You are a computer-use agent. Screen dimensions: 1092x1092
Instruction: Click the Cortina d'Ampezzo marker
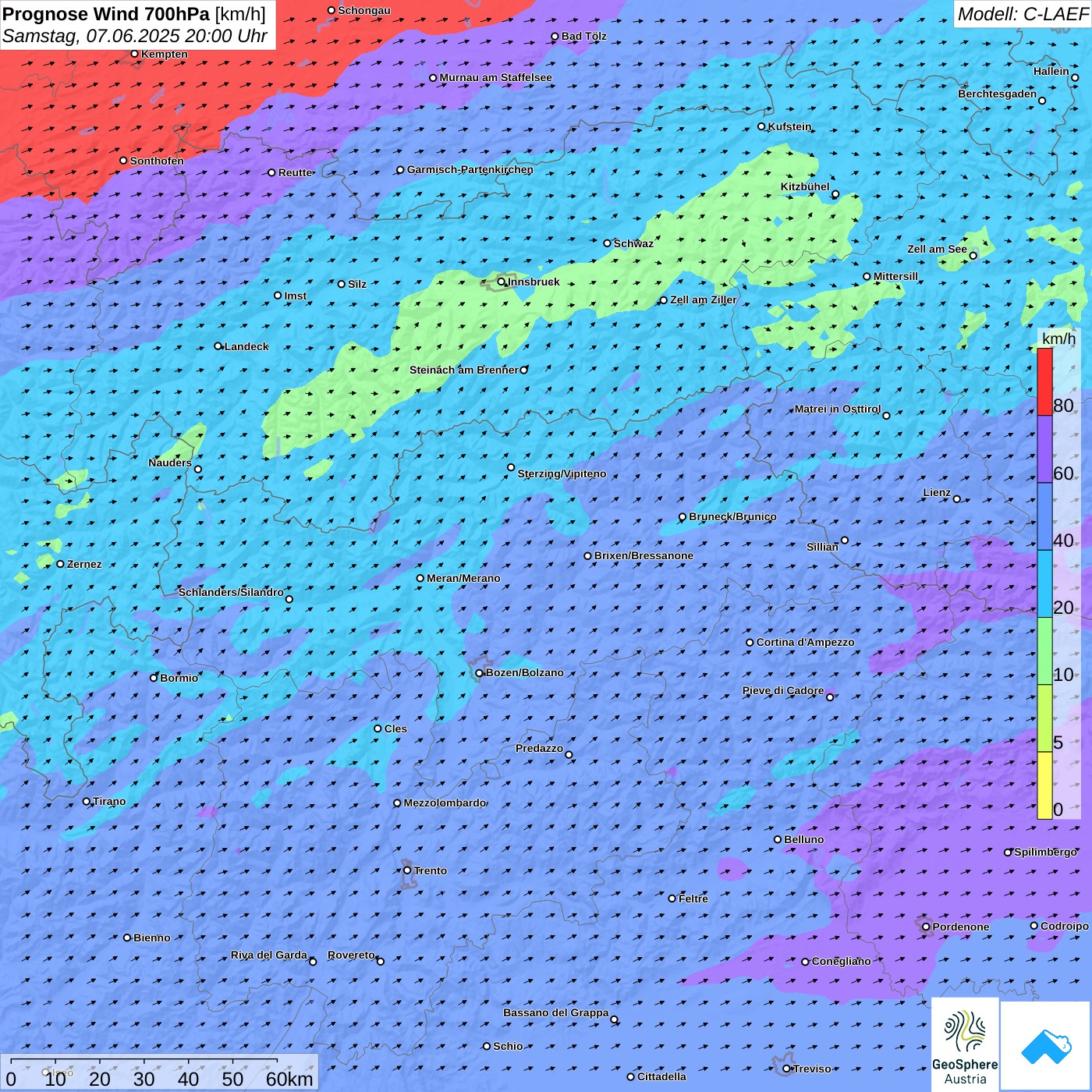(750, 643)
